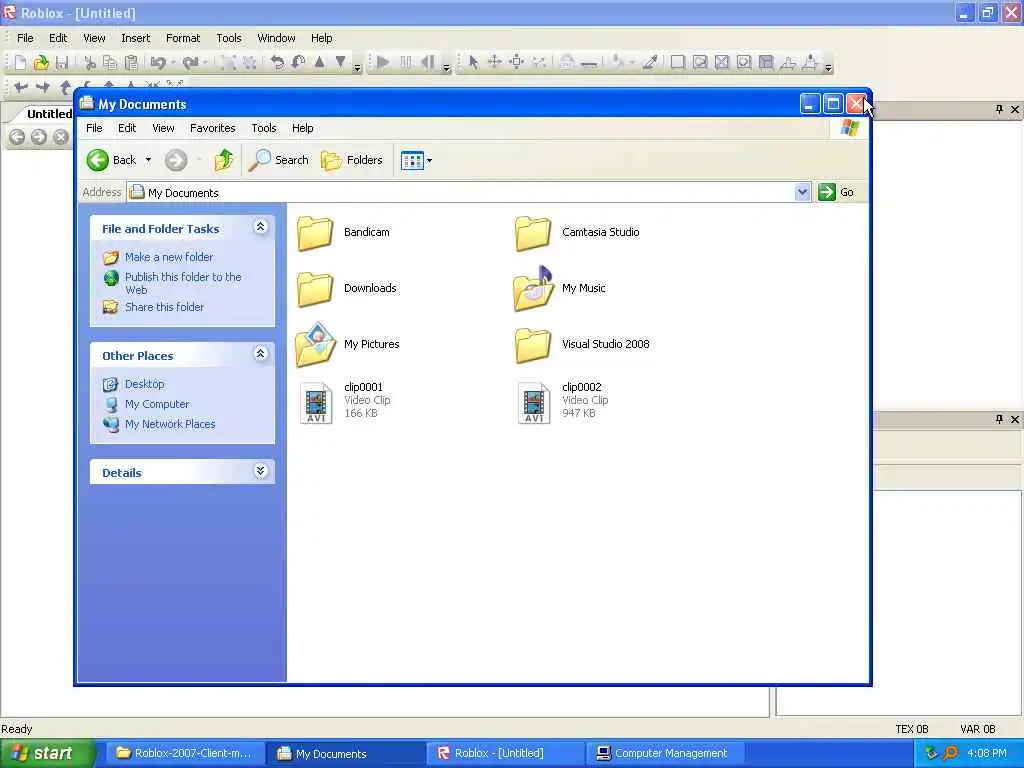Viewport: 1024px width, 768px height.
Task: Click the Redo icon in Roblox toolbar
Action: (x=190, y=63)
